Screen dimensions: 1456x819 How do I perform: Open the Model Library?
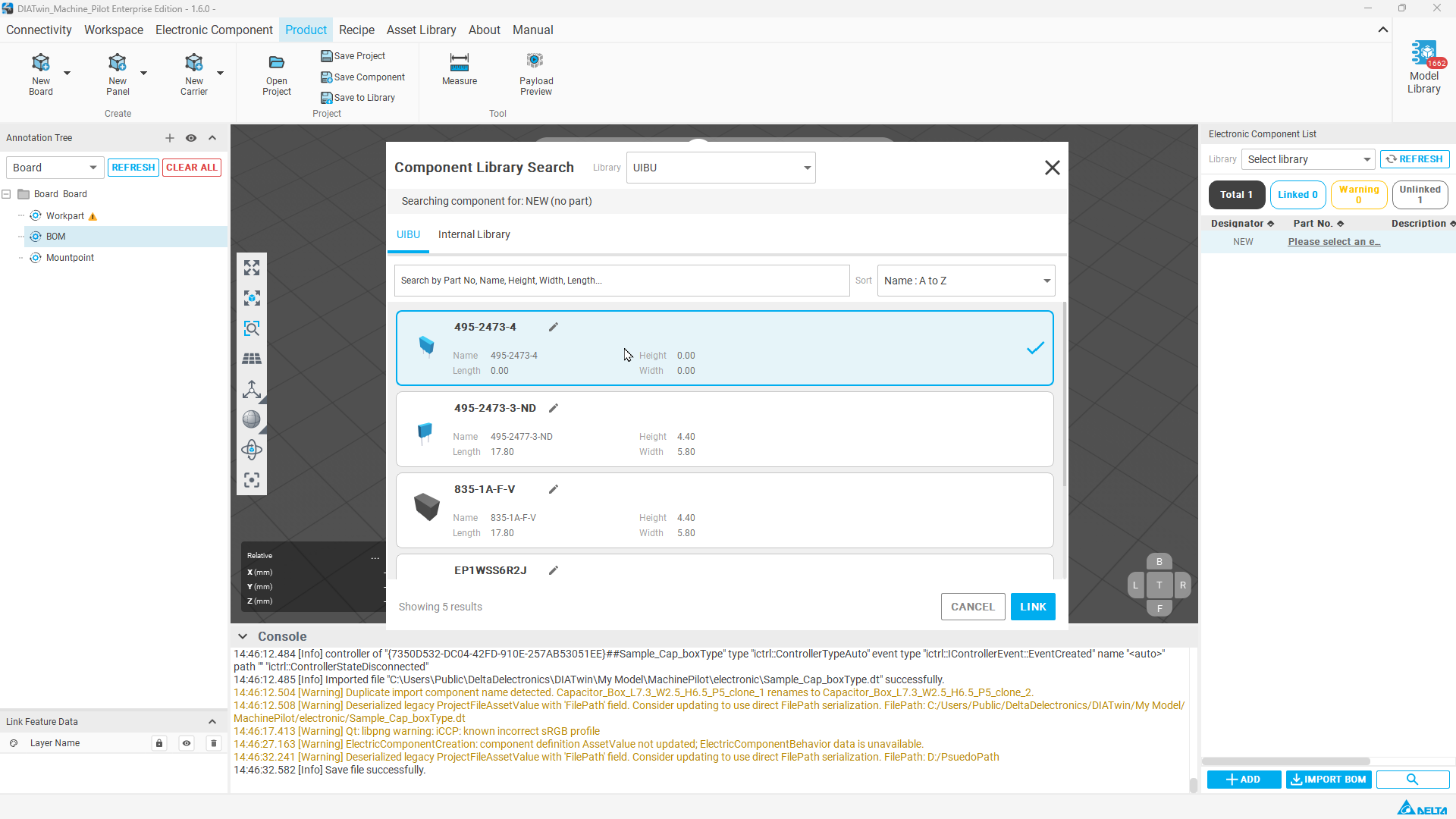pyautogui.click(x=1424, y=68)
